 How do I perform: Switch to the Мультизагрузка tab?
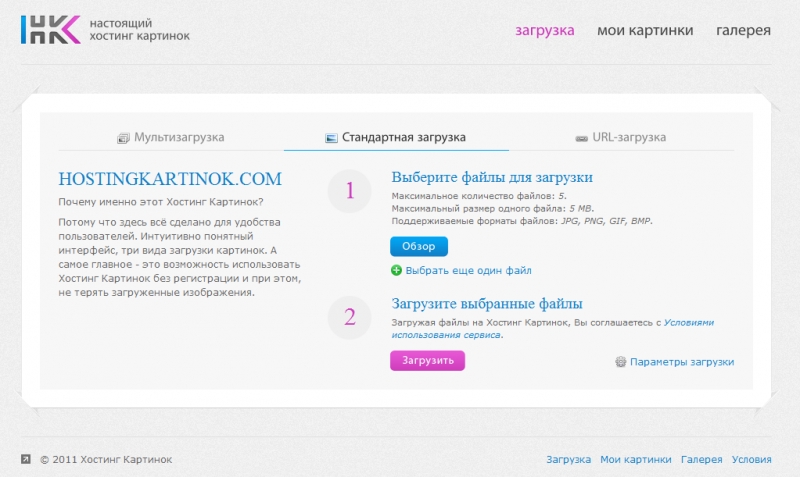[179, 137]
